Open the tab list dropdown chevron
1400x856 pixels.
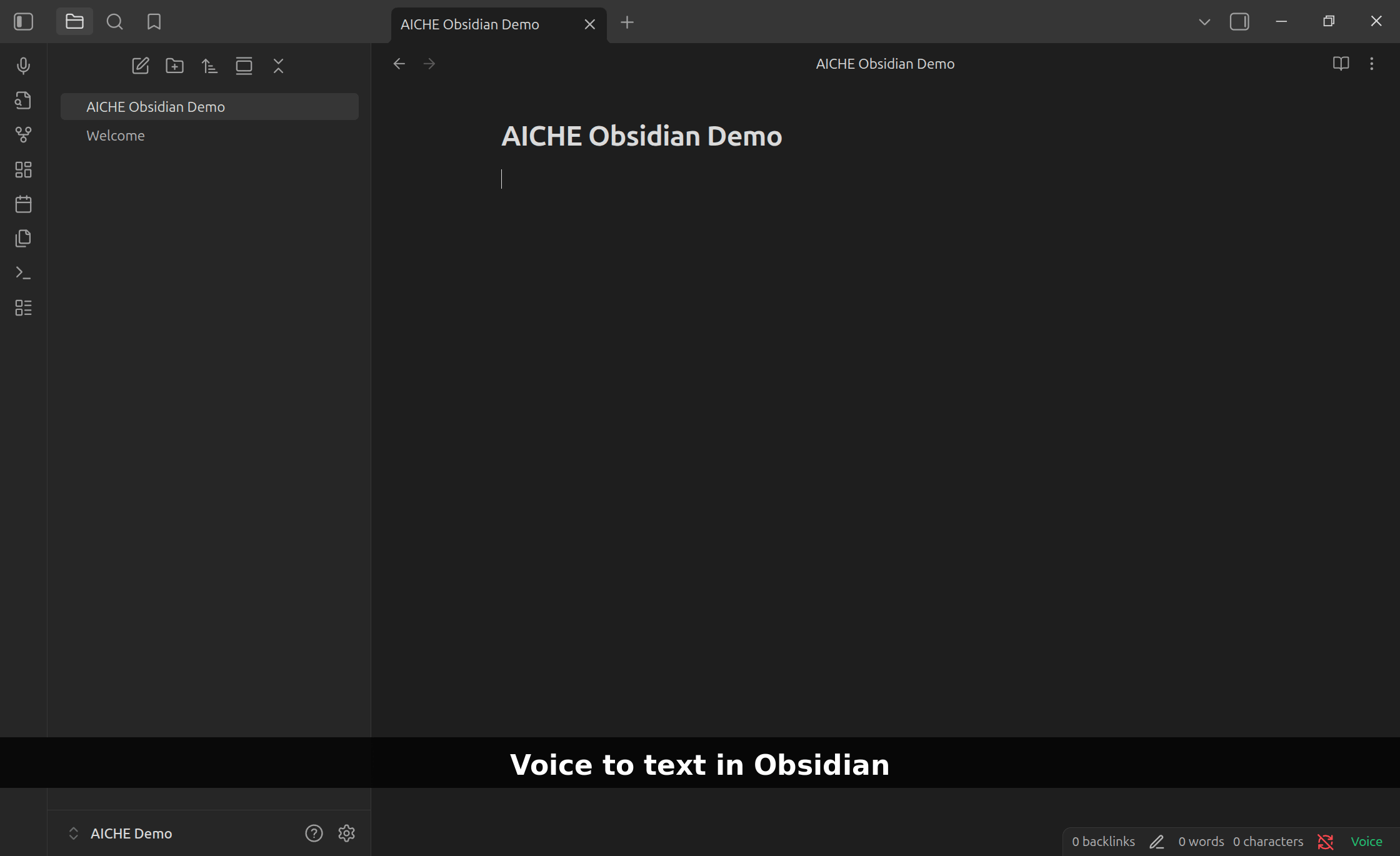pos(1204,21)
